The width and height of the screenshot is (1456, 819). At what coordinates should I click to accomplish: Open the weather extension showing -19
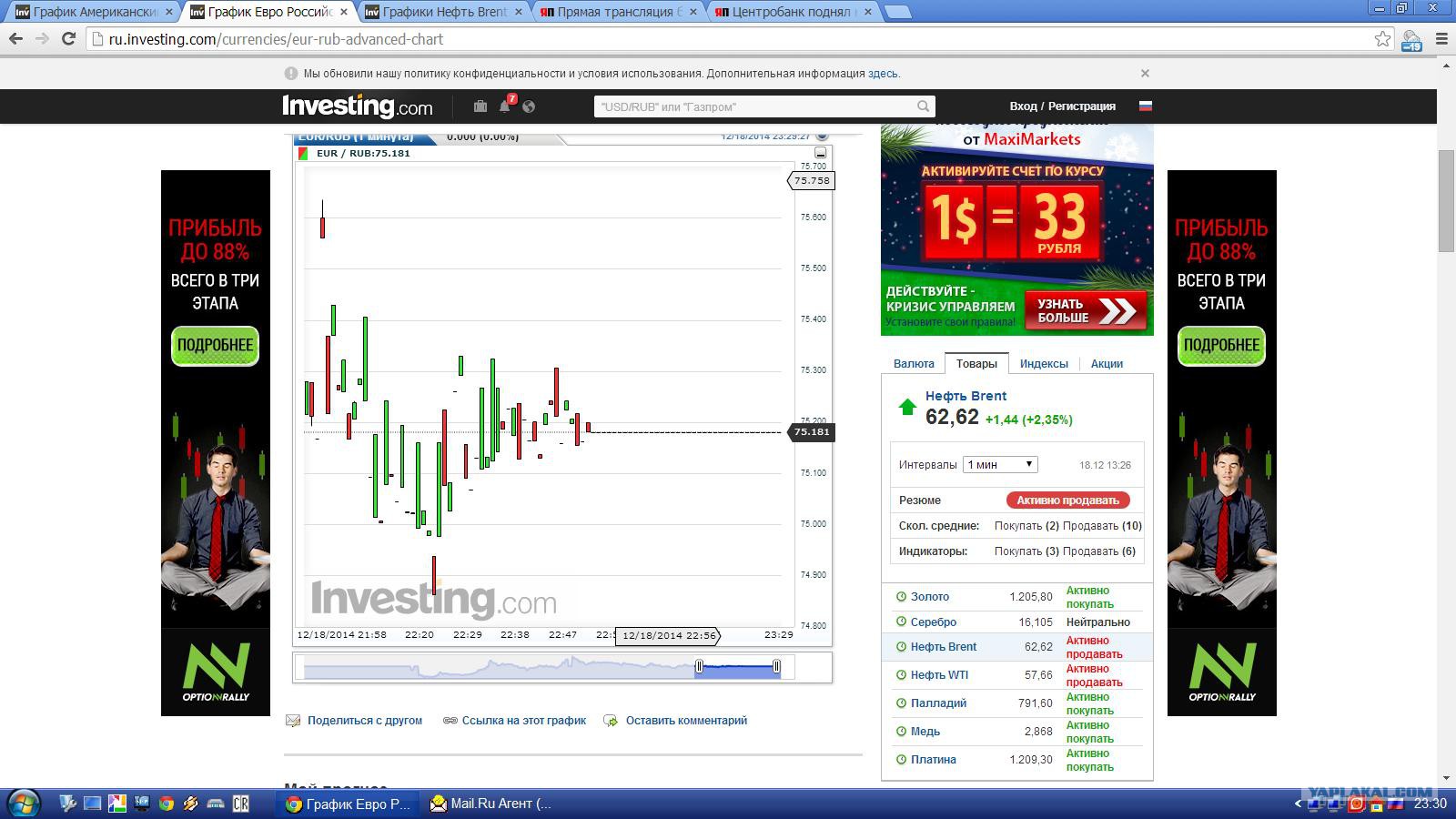[1411, 40]
